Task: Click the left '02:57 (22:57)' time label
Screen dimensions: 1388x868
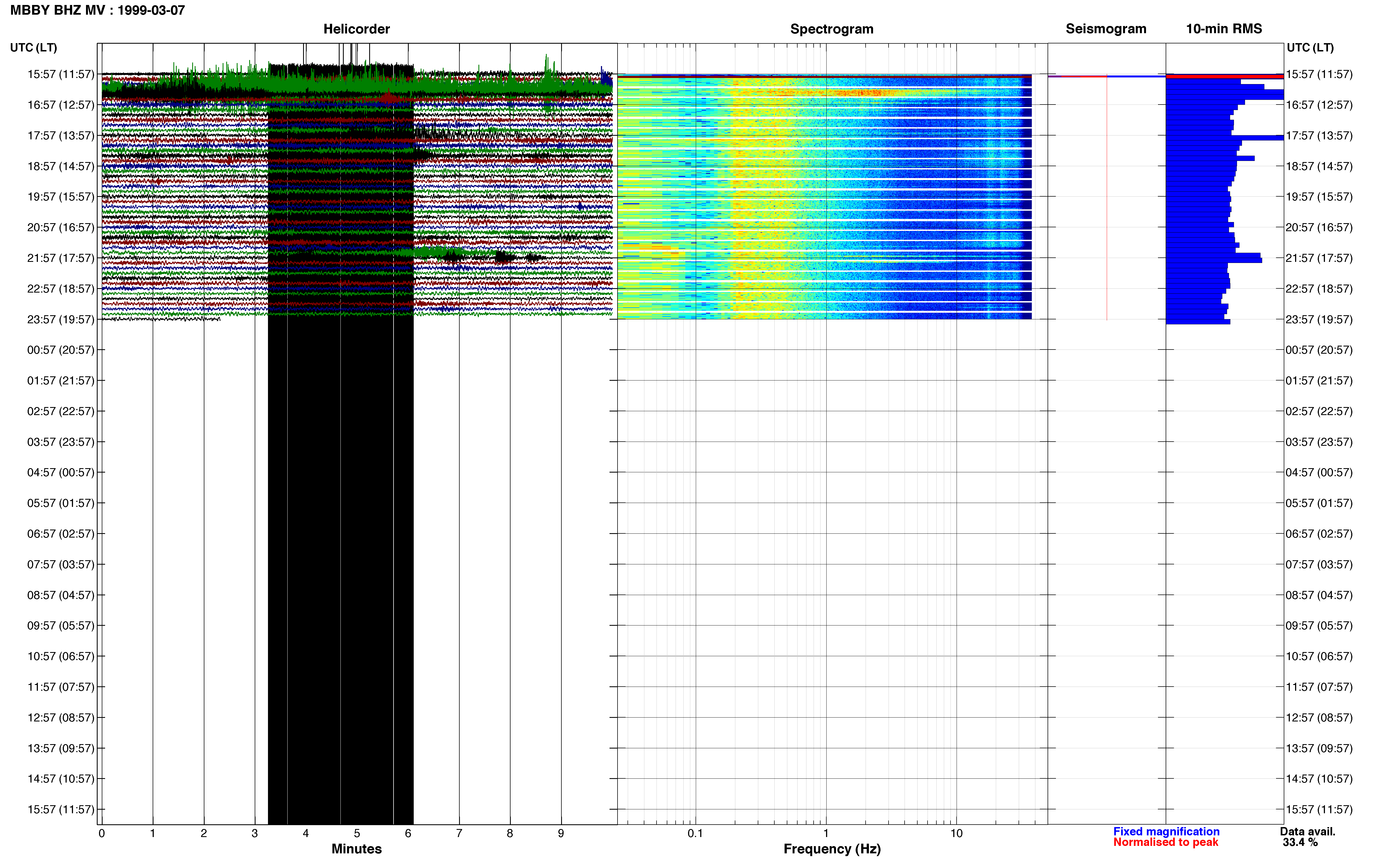Action: (60, 411)
